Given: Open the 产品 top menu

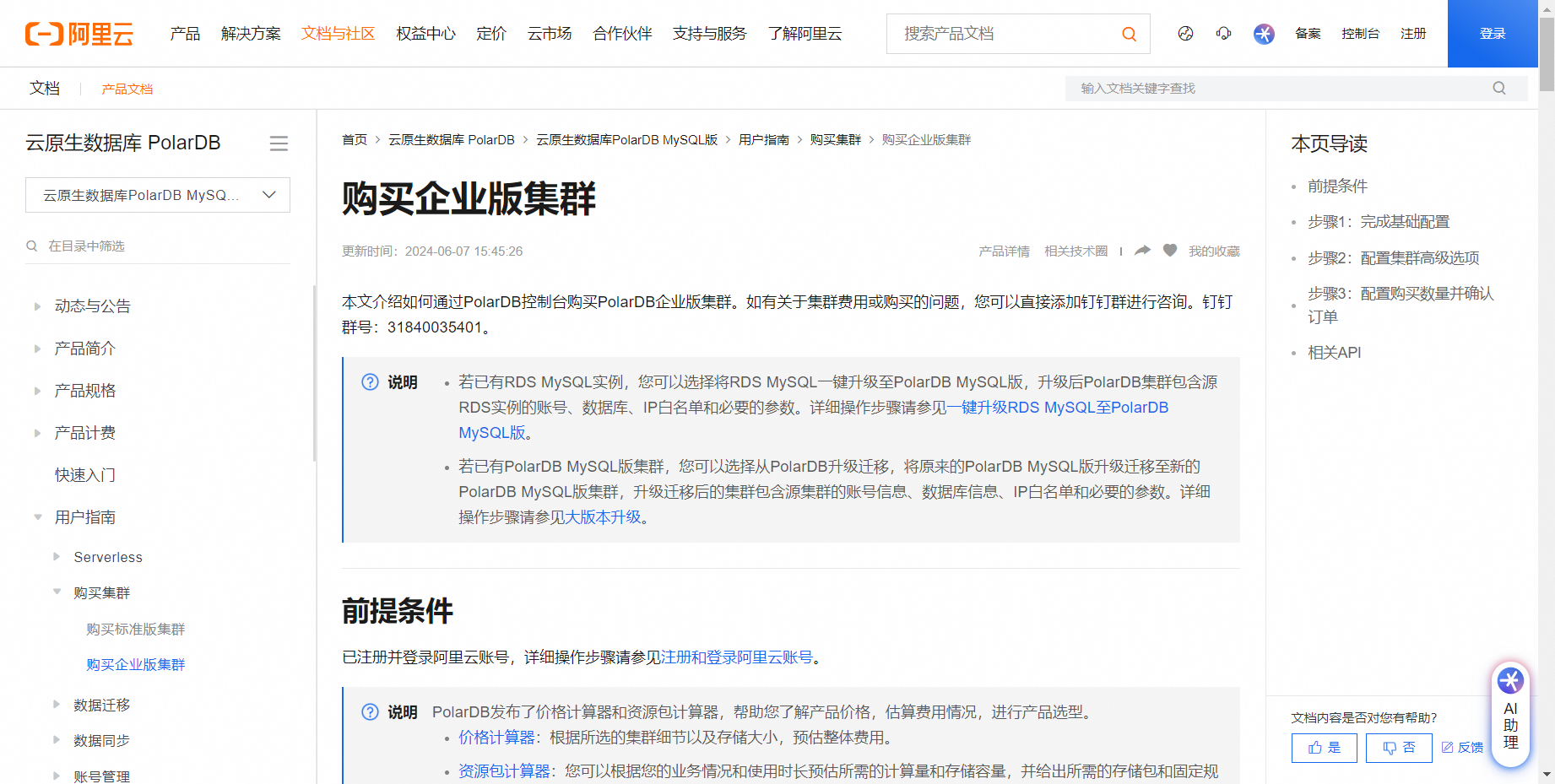Looking at the screenshot, I should (x=185, y=34).
